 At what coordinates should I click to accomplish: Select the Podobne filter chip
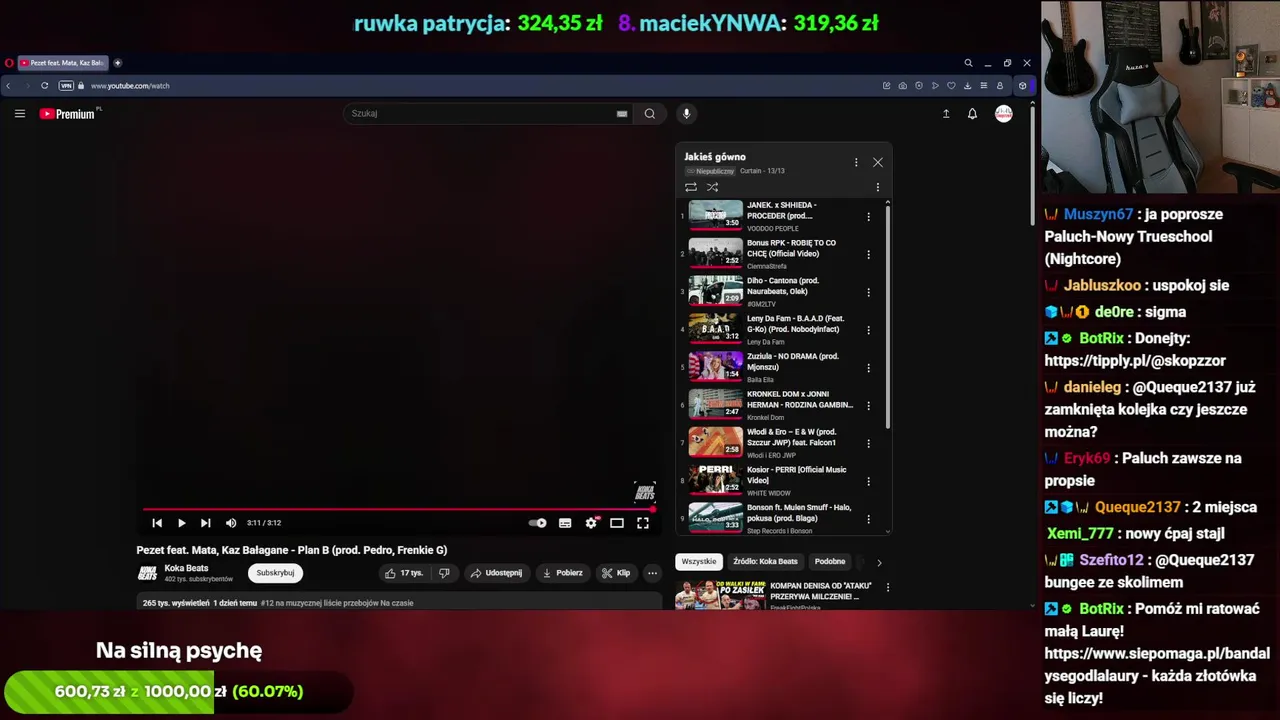point(830,562)
